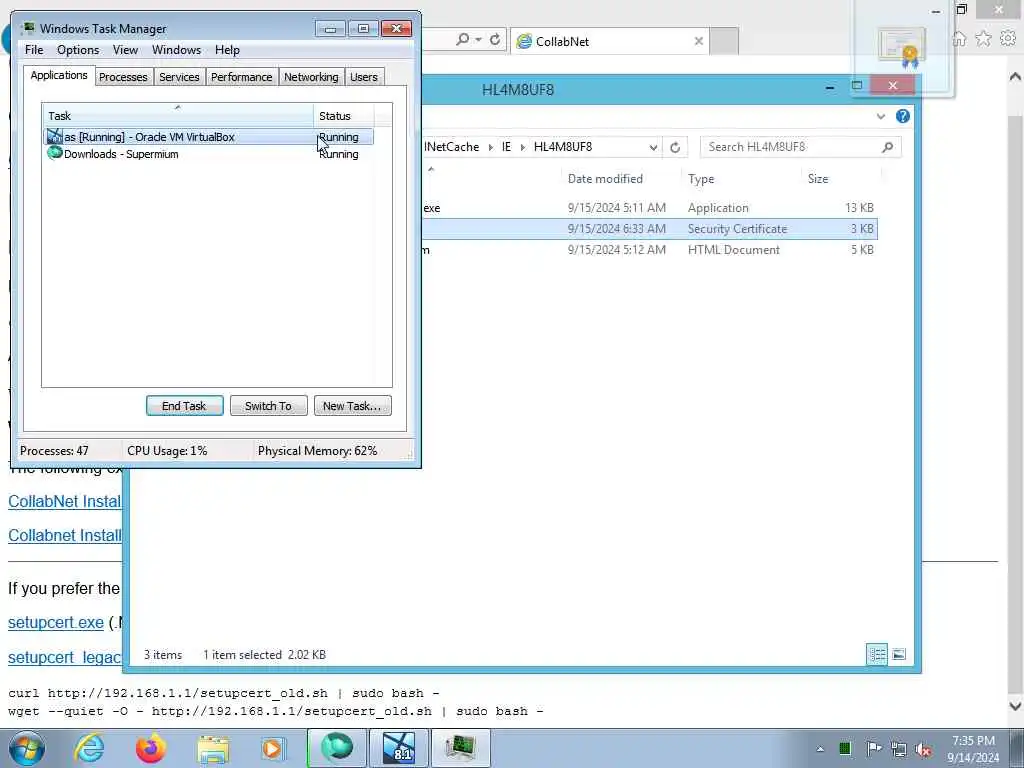Click the End Task button
The height and width of the screenshot is (768, 1024).
point(184,406)
